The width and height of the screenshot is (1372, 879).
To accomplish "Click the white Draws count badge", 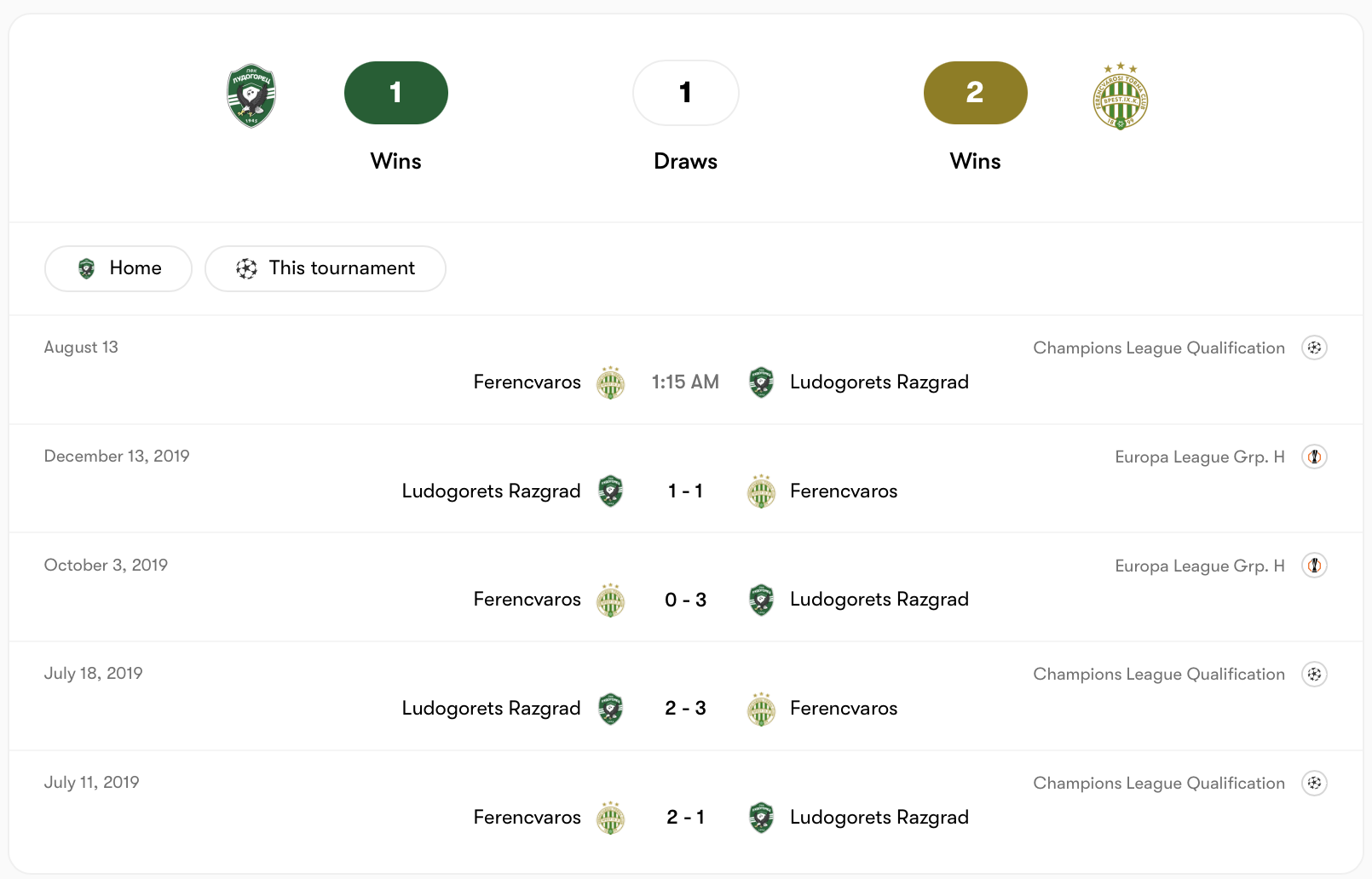I will tap(686, 93).
